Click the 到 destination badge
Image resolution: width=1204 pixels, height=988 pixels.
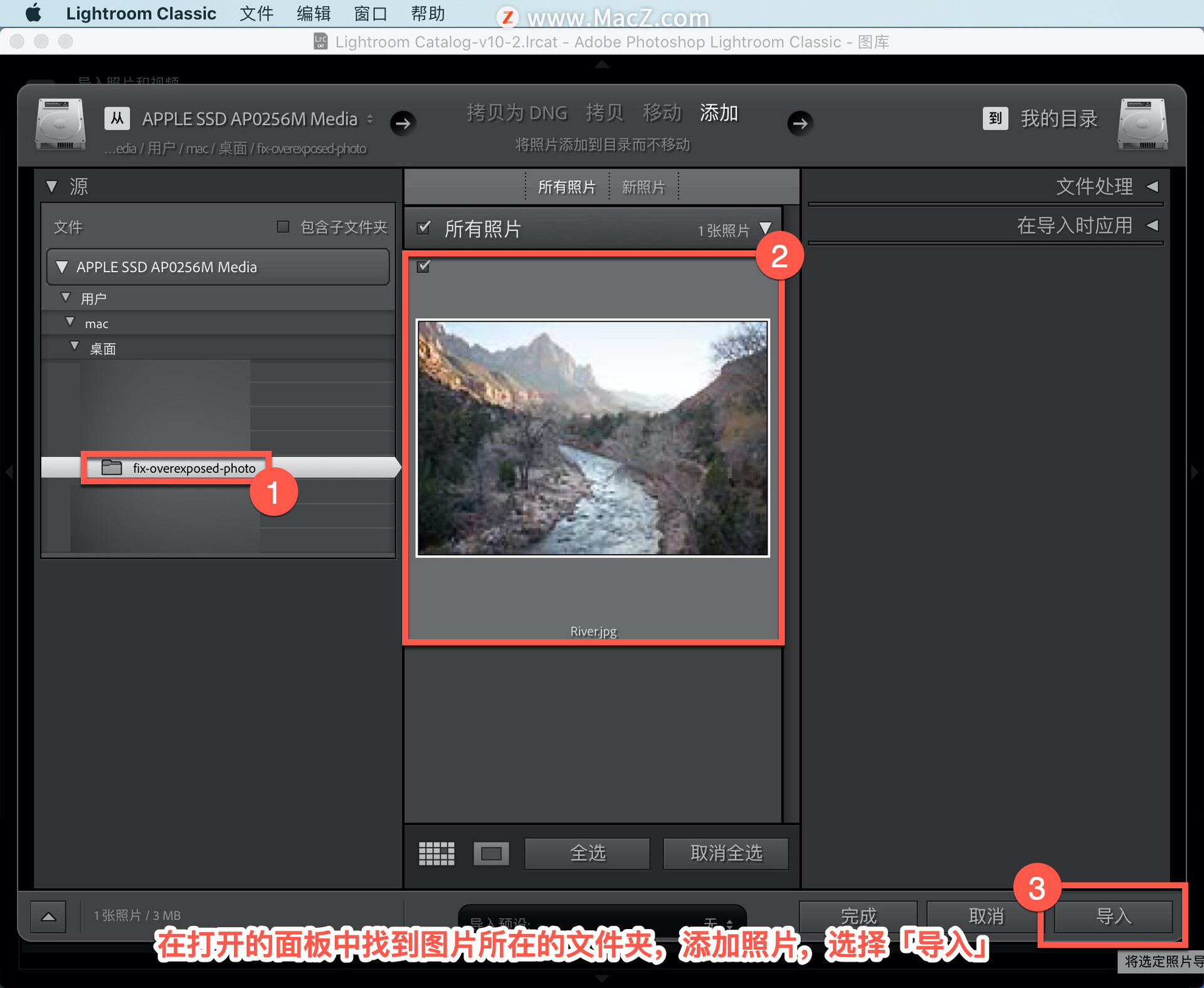(x=995, y=119)
